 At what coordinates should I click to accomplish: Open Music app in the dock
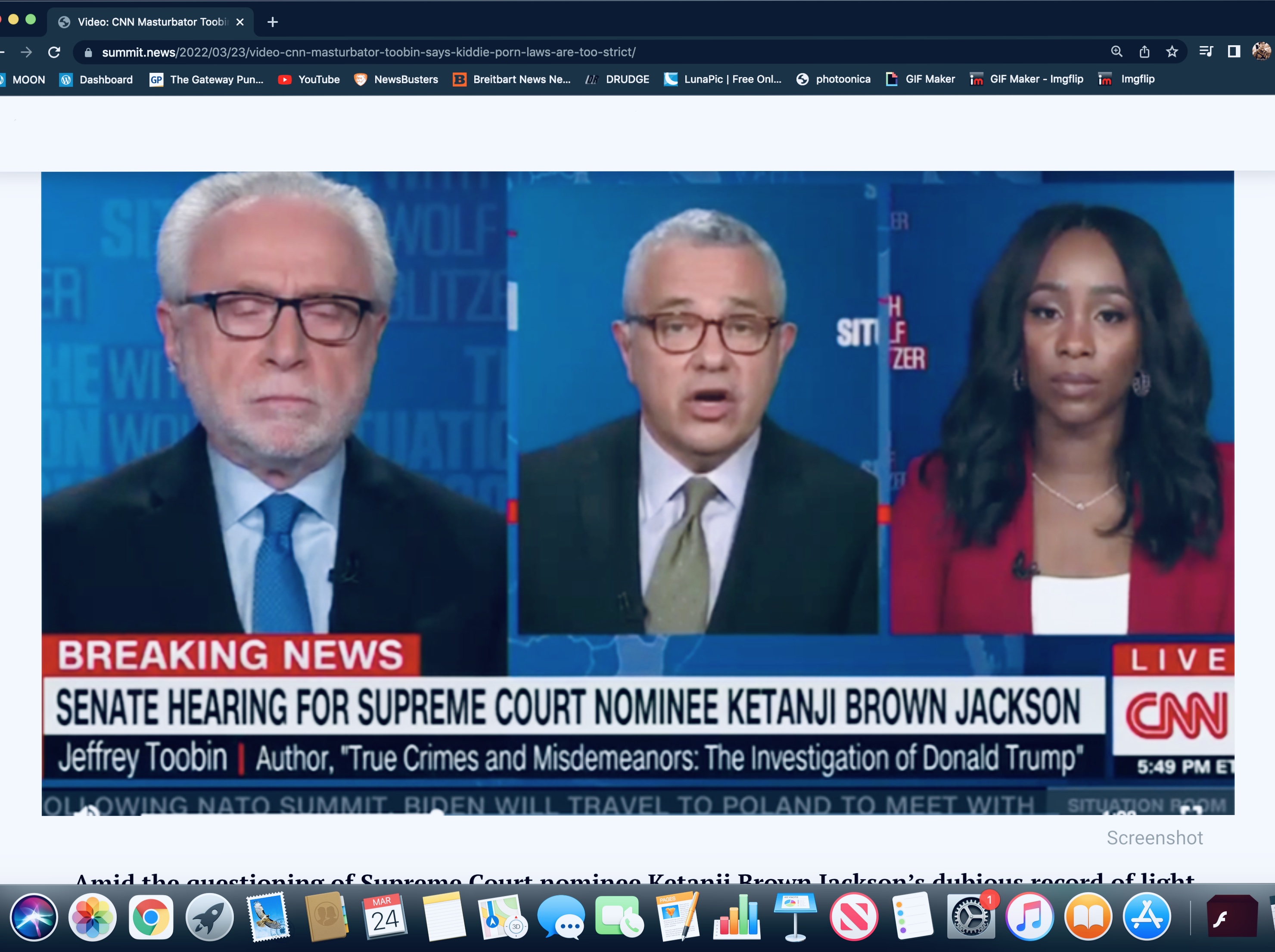1029,917
